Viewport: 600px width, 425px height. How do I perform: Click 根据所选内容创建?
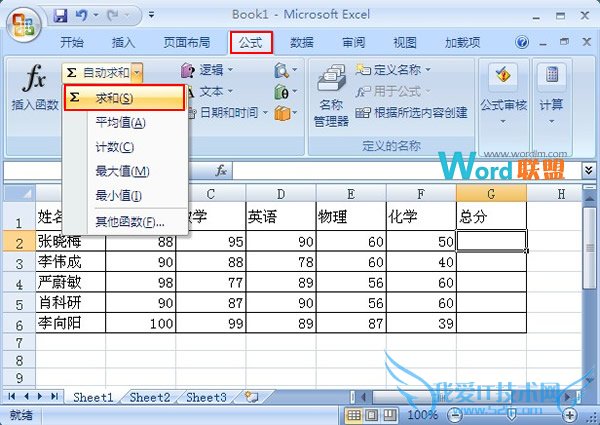(411, 112)
